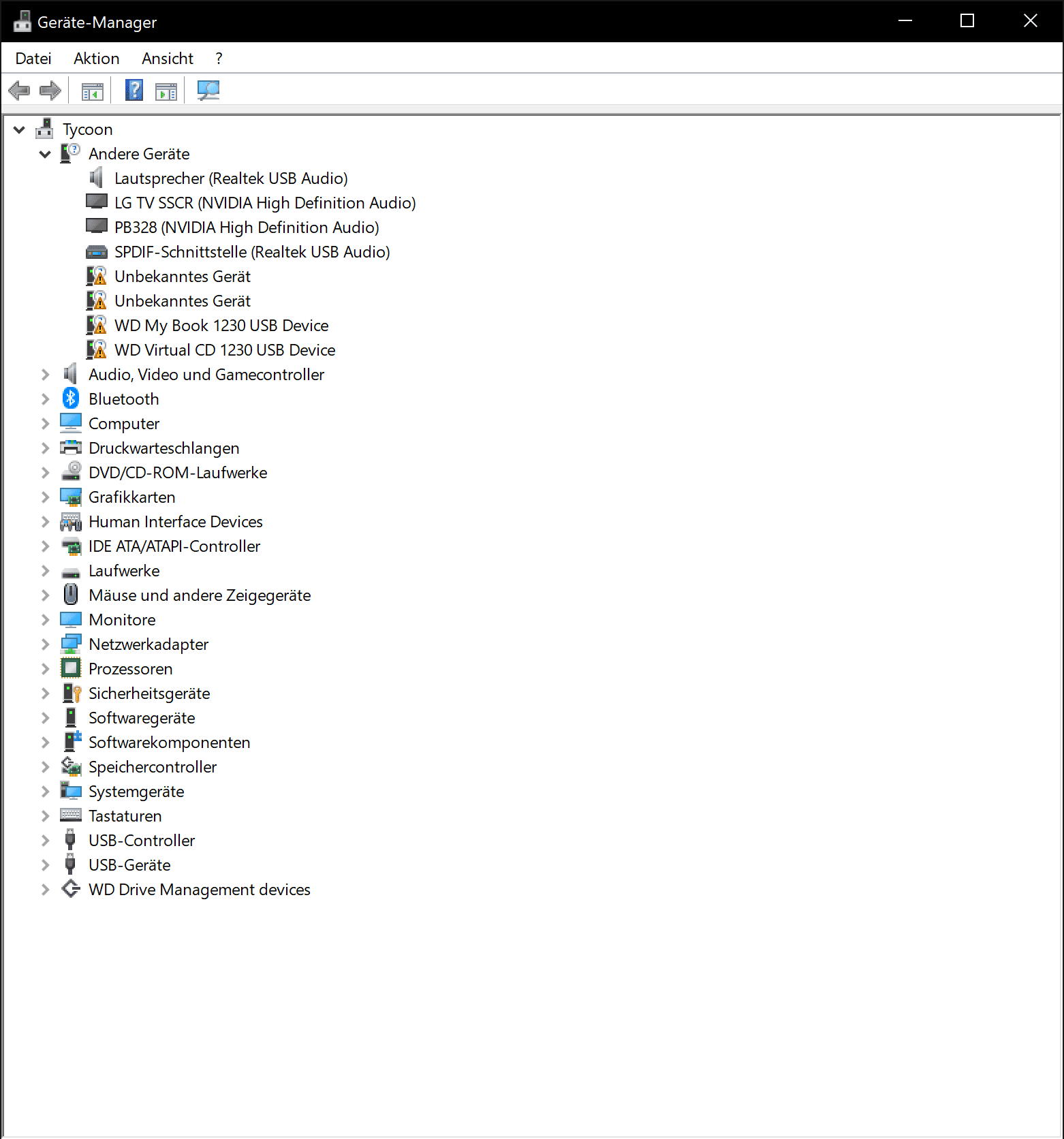Collapse the Andere Geräte category
This screenshot has height=1139, width=1064.
pyautogui.click(x=45, y=154)
